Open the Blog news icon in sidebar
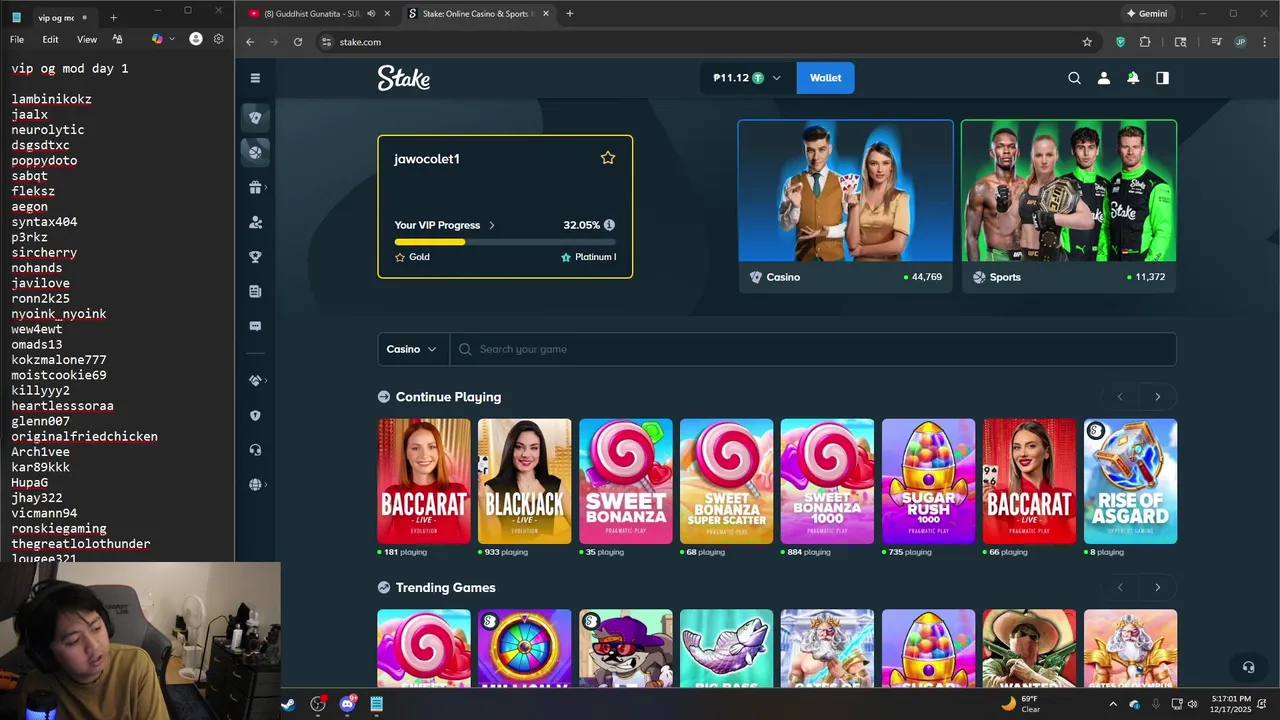Viewport: 1280px width, 720px height. tap(255, 291)
